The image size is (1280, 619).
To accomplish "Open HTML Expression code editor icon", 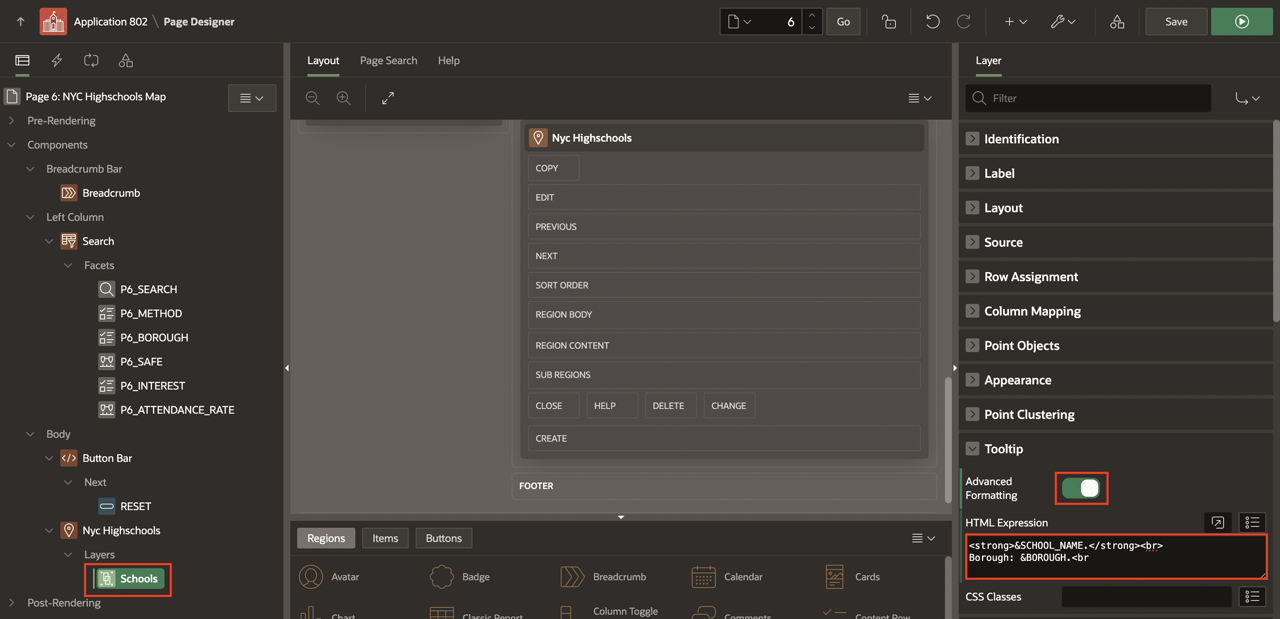I will tap(1217, 522).
